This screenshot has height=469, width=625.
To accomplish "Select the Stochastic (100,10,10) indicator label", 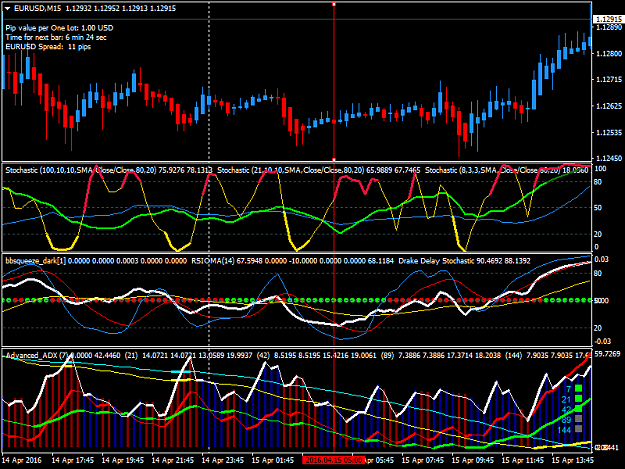I will (x=109, y=170).
